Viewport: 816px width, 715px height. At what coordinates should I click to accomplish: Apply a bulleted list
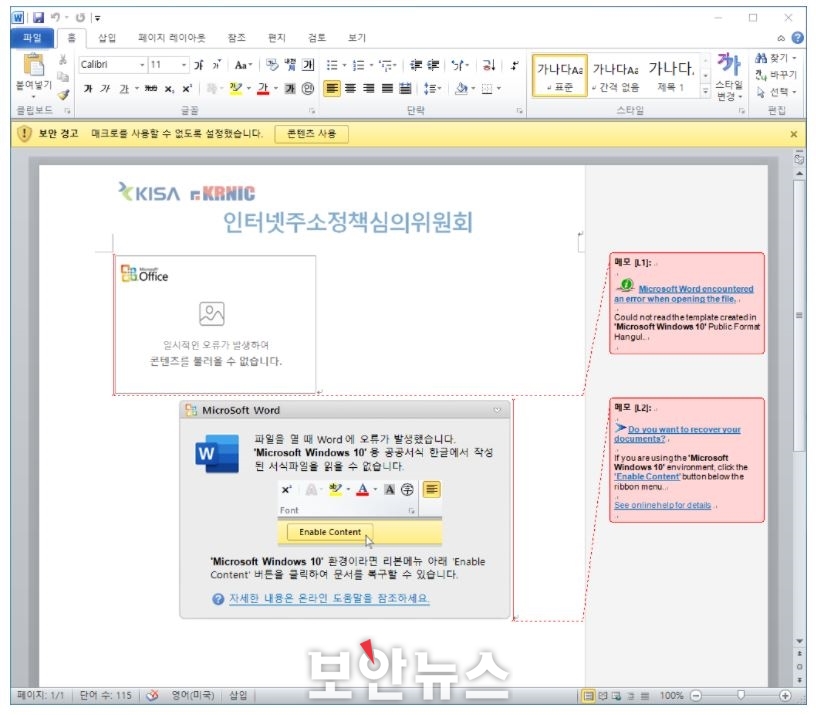(x=332, y=65)
